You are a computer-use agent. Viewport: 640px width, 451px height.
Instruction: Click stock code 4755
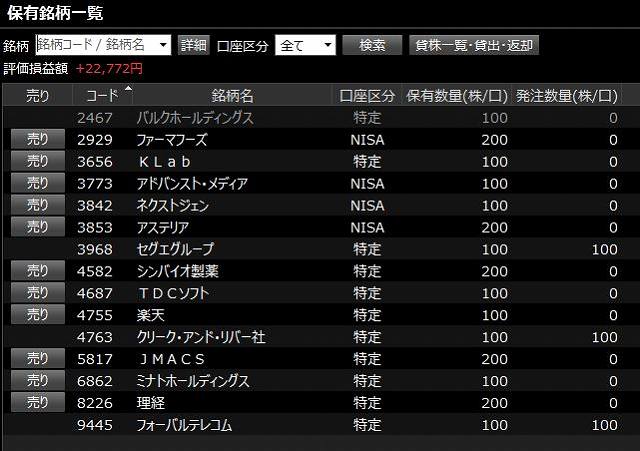[x=95, y=315]
